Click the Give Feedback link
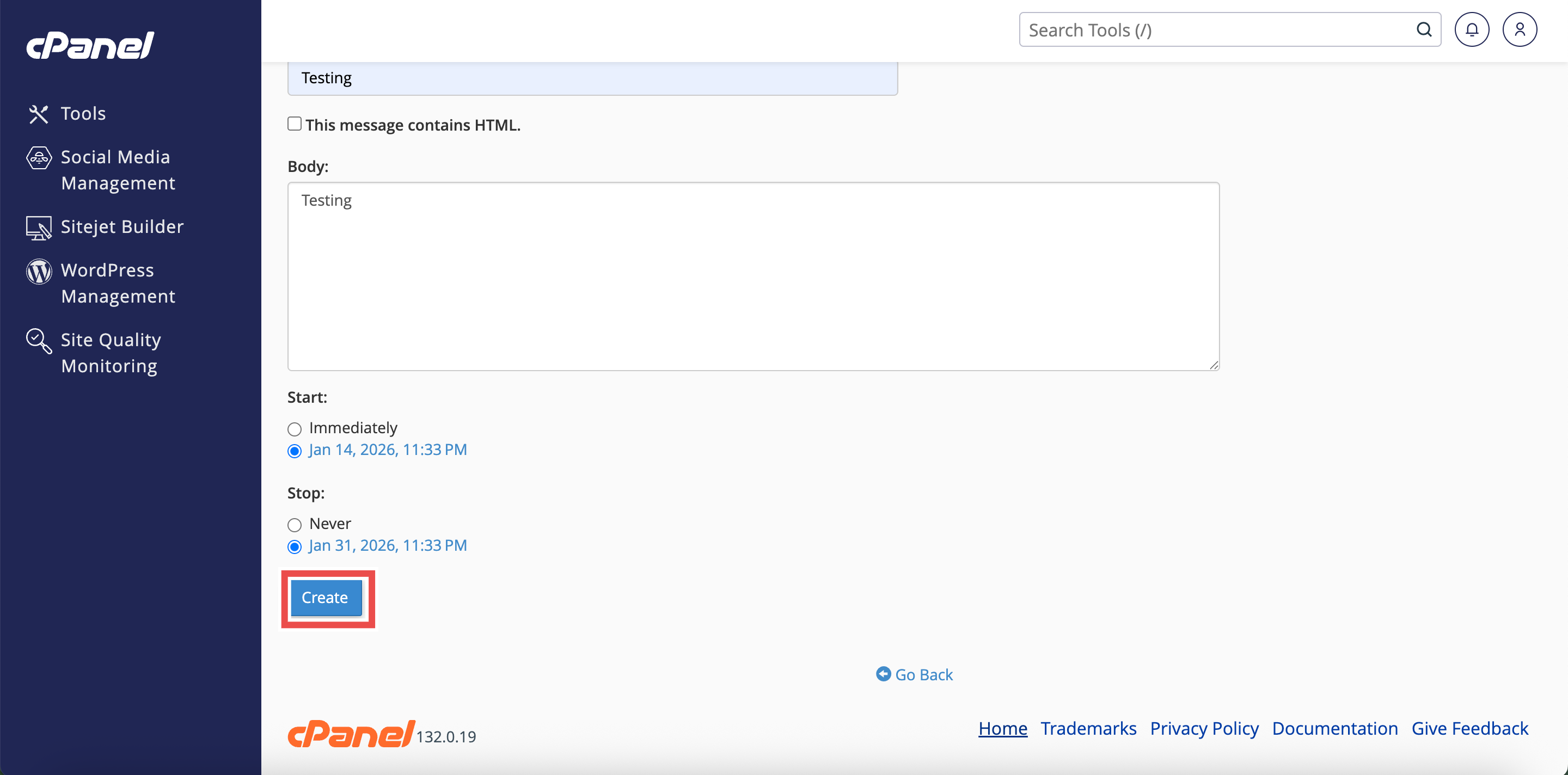This screenshot has height=775, width=1568. pos(1469,728)
